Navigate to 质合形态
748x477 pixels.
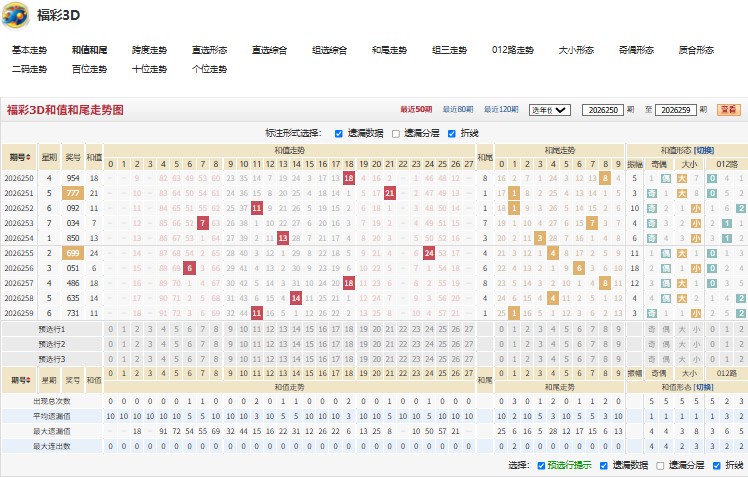tap(696, 50)
